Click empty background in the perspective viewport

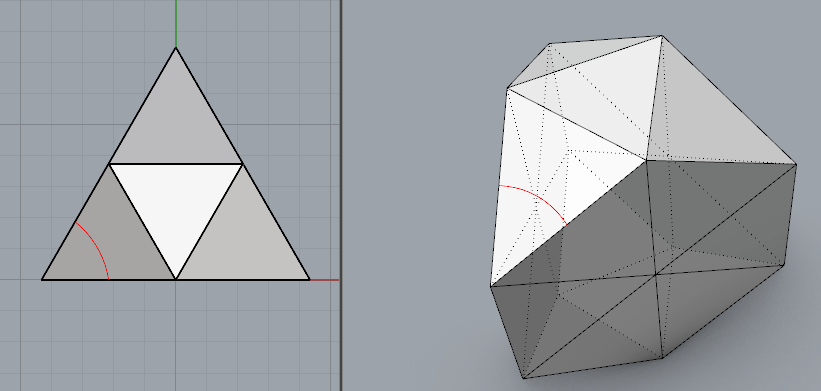tap(408, 157)
